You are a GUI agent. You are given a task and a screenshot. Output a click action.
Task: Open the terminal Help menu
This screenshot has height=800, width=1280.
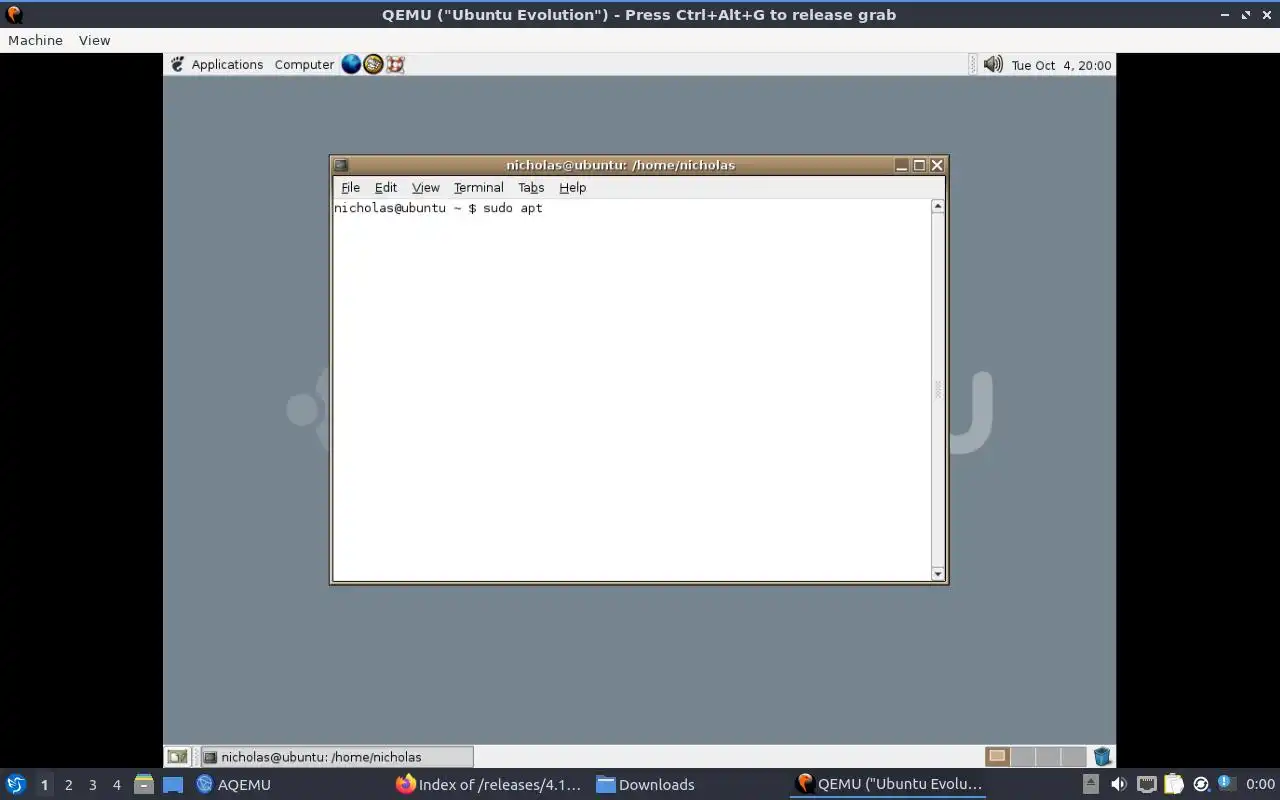point(573,187)
